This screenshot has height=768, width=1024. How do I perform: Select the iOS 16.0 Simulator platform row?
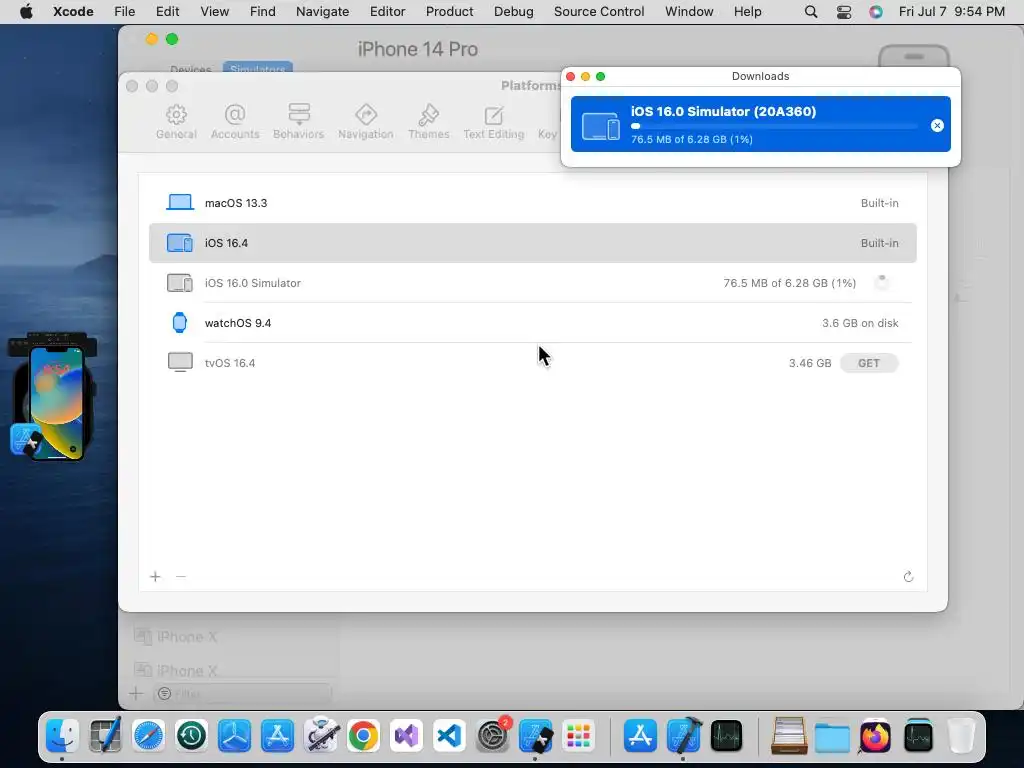click(x=532, y=283)
